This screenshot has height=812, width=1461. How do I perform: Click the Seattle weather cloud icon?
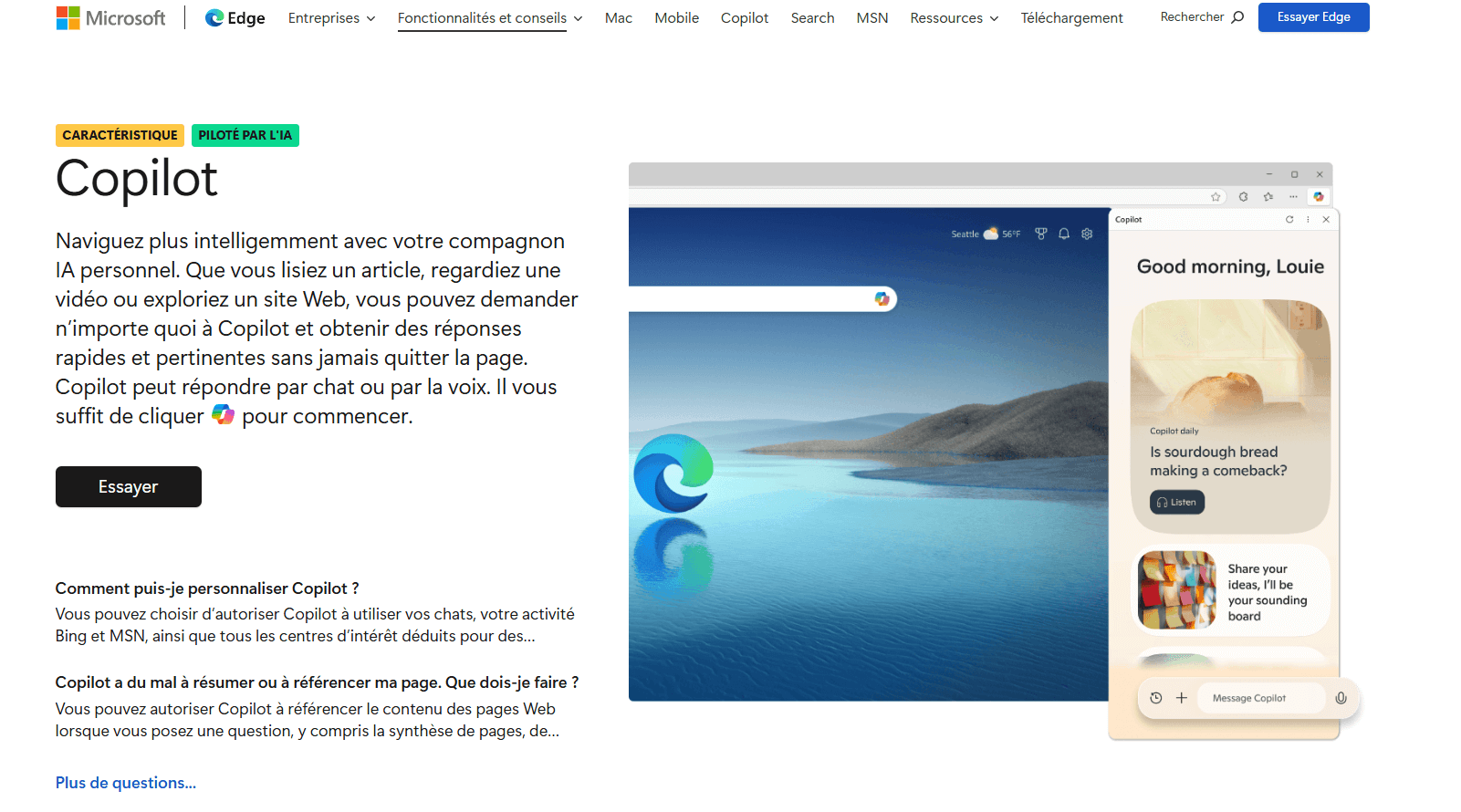click(x=990, y=234)
